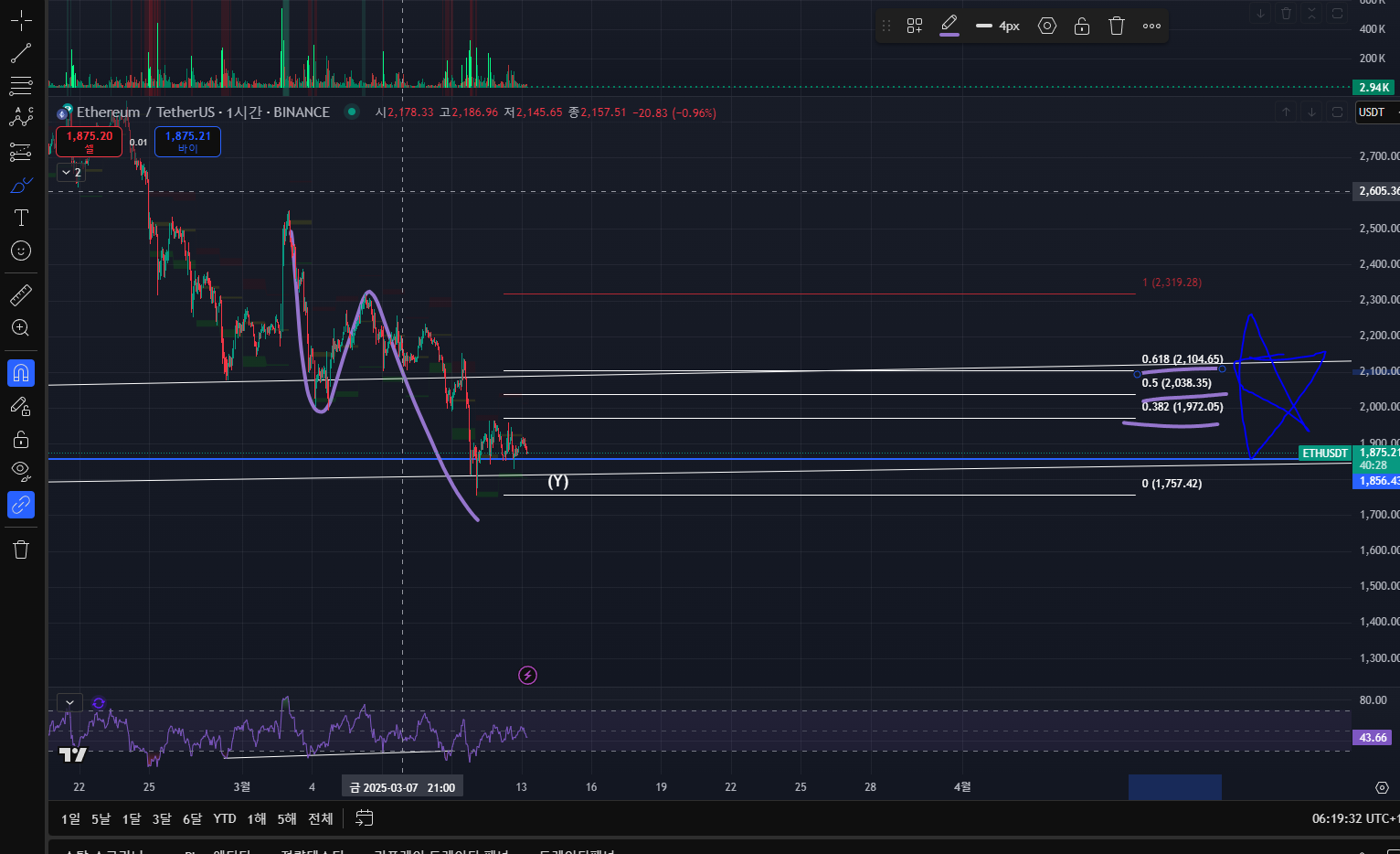
Task: Move main chart pane up
Action: (x=1286, y=112)
